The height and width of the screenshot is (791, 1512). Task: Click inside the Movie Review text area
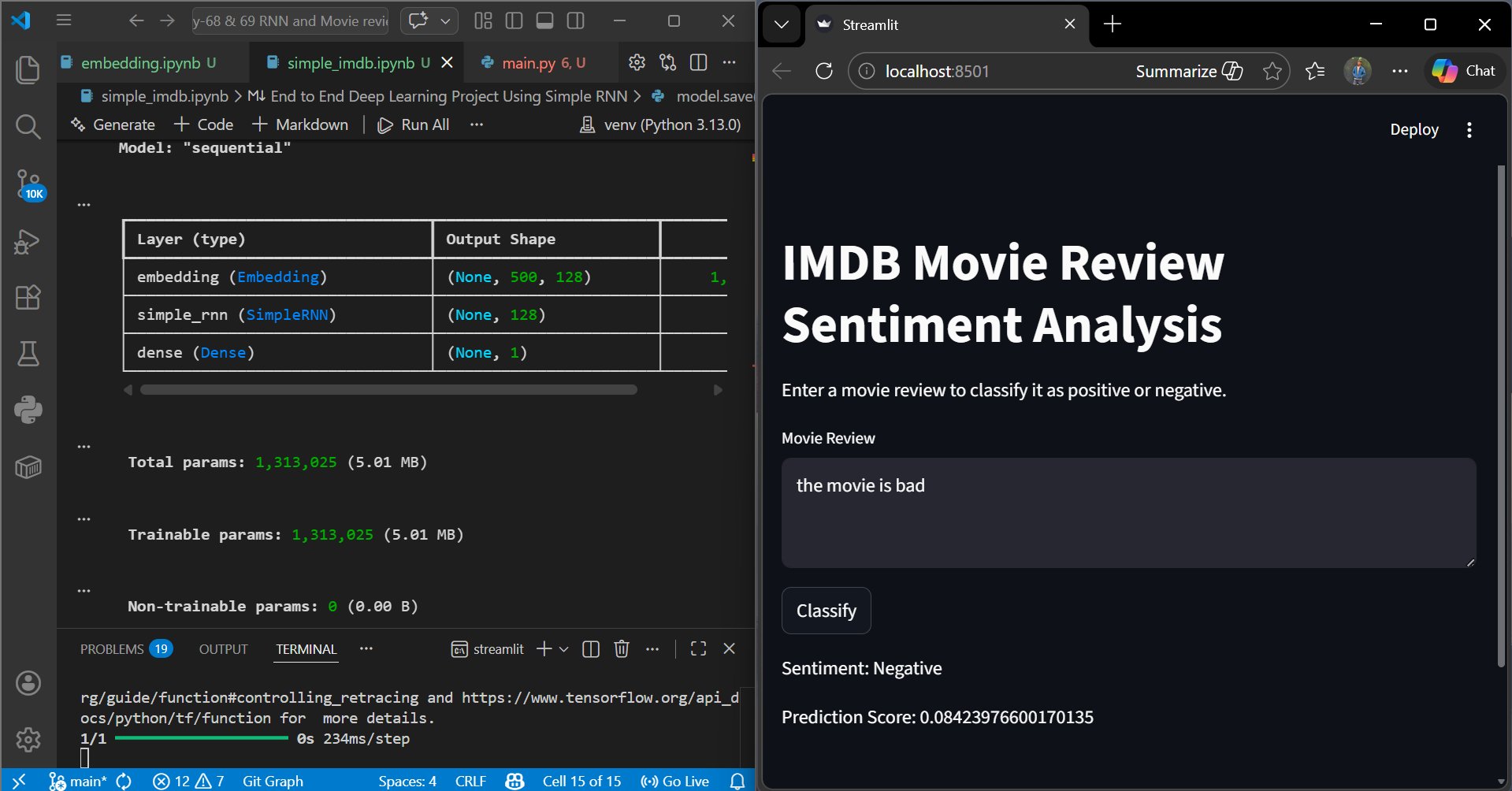click(x=1127, y=512)
